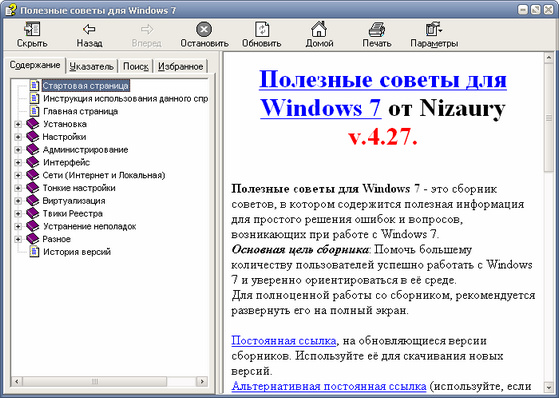The width and height of the screenshot is (559, 398).
Task: Click the page icon beside История версий
Action: click(x=34, y=252)
